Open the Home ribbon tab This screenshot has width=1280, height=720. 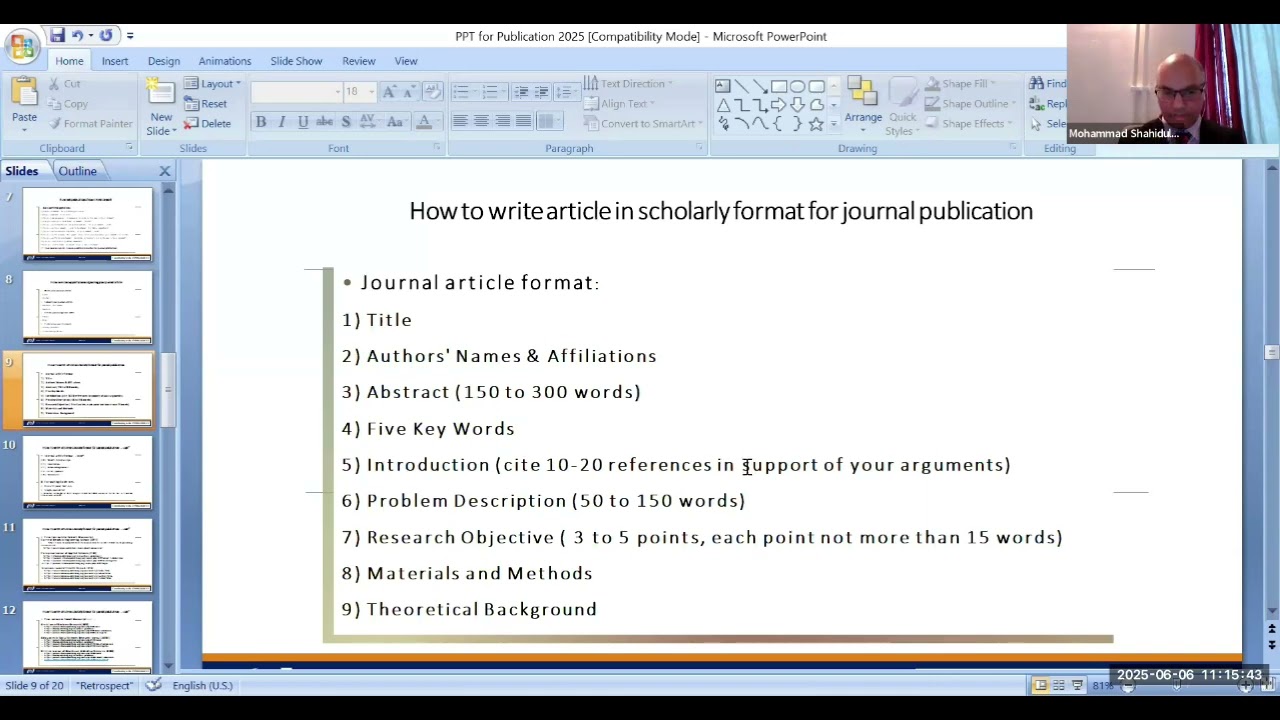69,61
